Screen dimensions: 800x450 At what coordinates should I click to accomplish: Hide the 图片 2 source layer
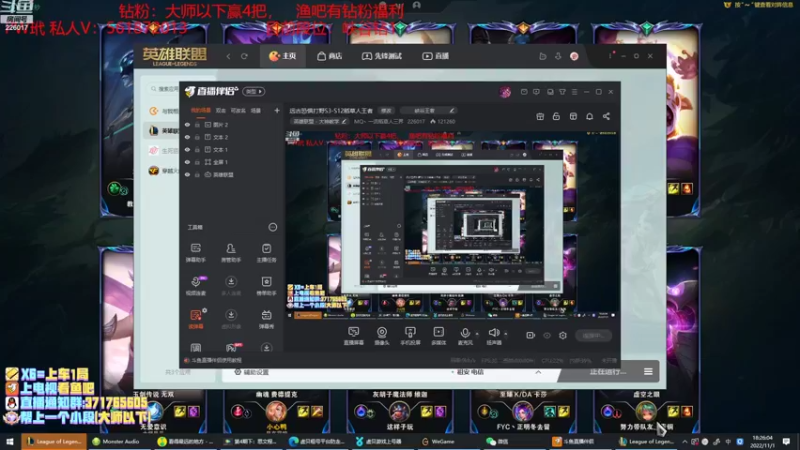click(187, 124)
